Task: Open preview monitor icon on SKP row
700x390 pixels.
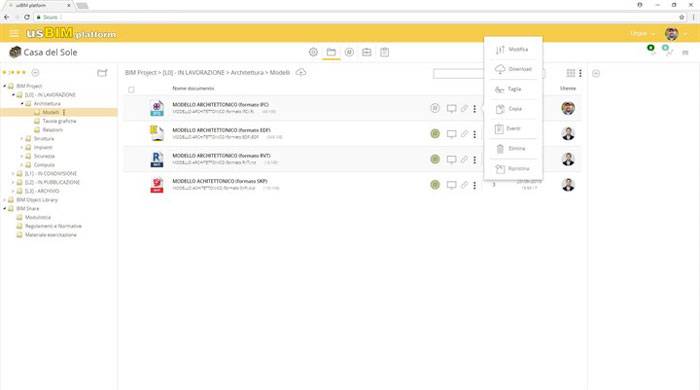Action: coord(451,185)
